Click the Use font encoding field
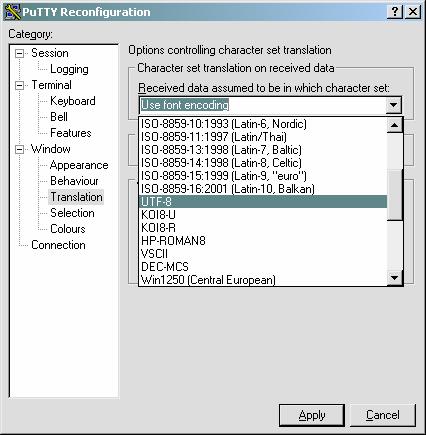Viewport: 426px width, 435px height. pos(262,105)
